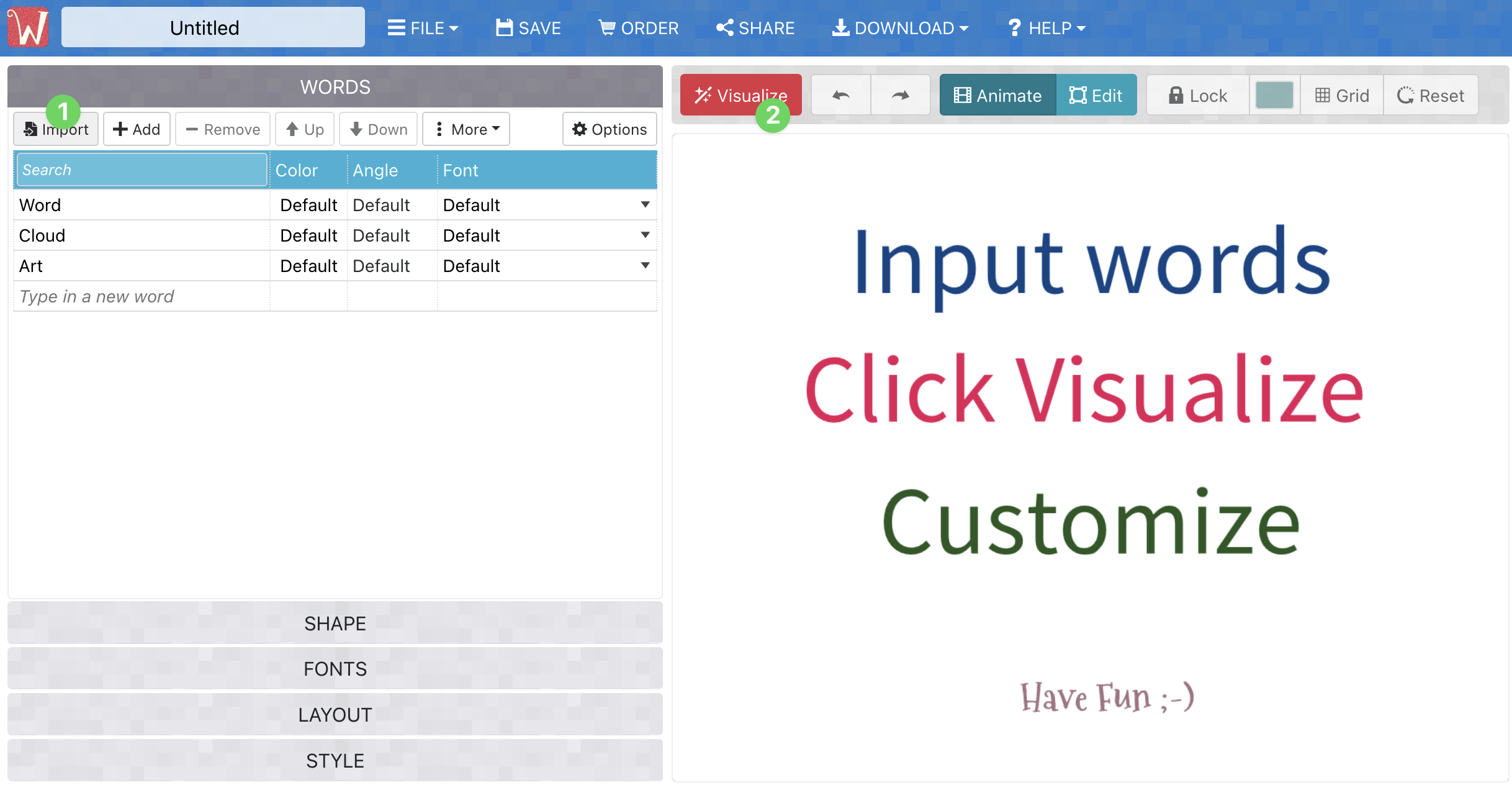This screenshot has width=1512, height=785.
Task: Click the Search words input field
Action: click(x=142, y=170)
